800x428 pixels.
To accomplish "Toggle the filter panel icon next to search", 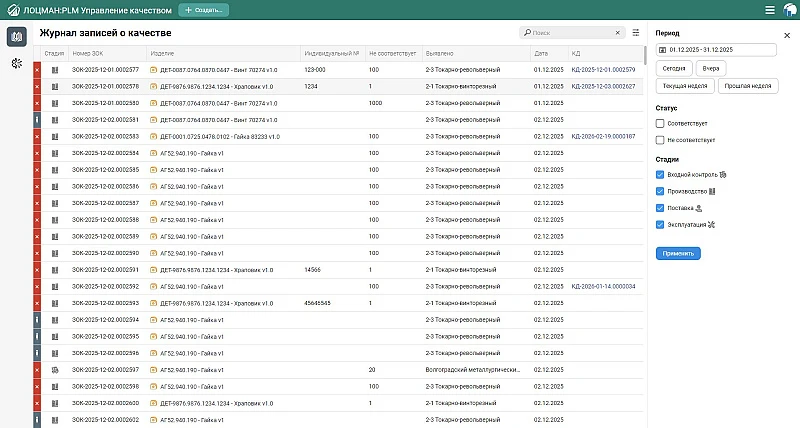I will (636, 33).
